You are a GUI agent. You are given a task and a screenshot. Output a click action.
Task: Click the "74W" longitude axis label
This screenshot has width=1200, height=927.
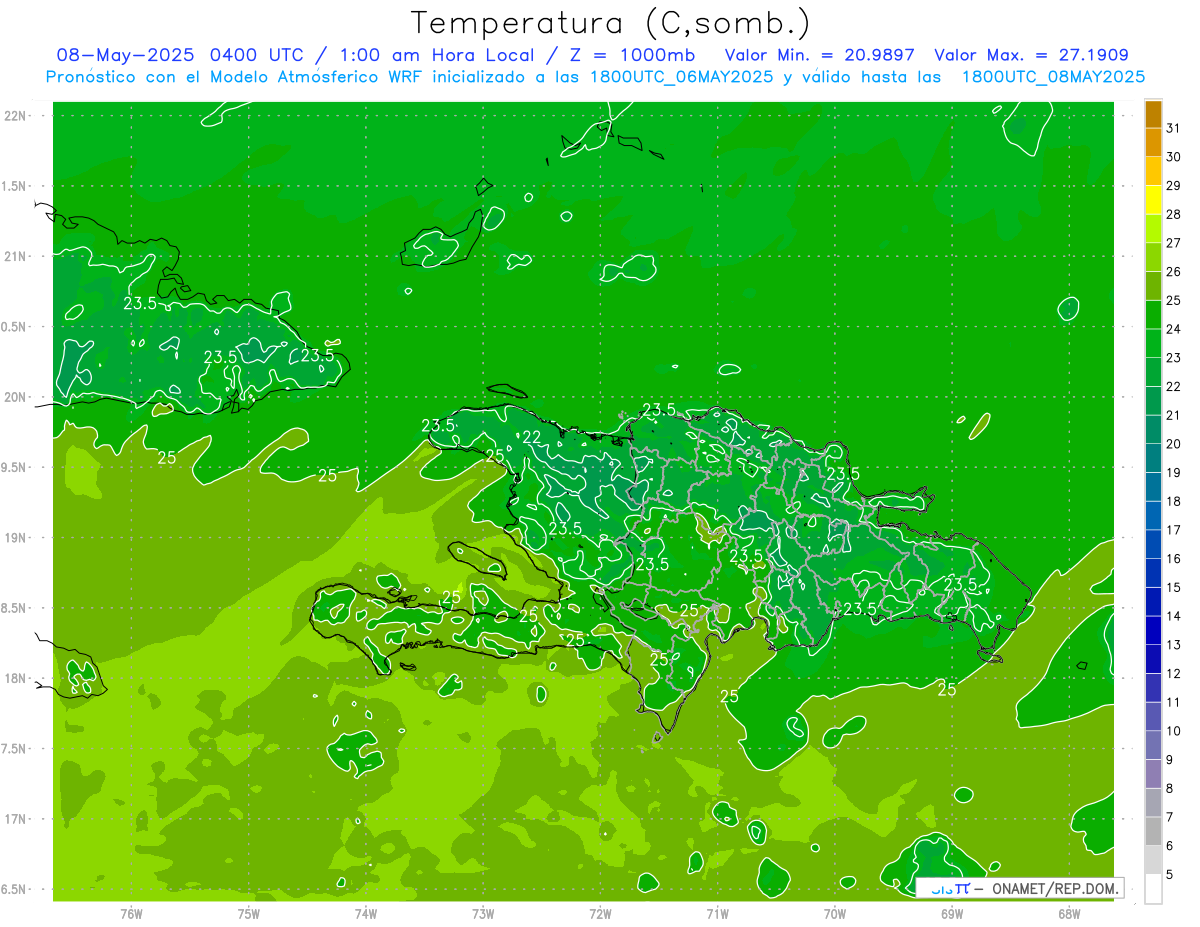366,913
